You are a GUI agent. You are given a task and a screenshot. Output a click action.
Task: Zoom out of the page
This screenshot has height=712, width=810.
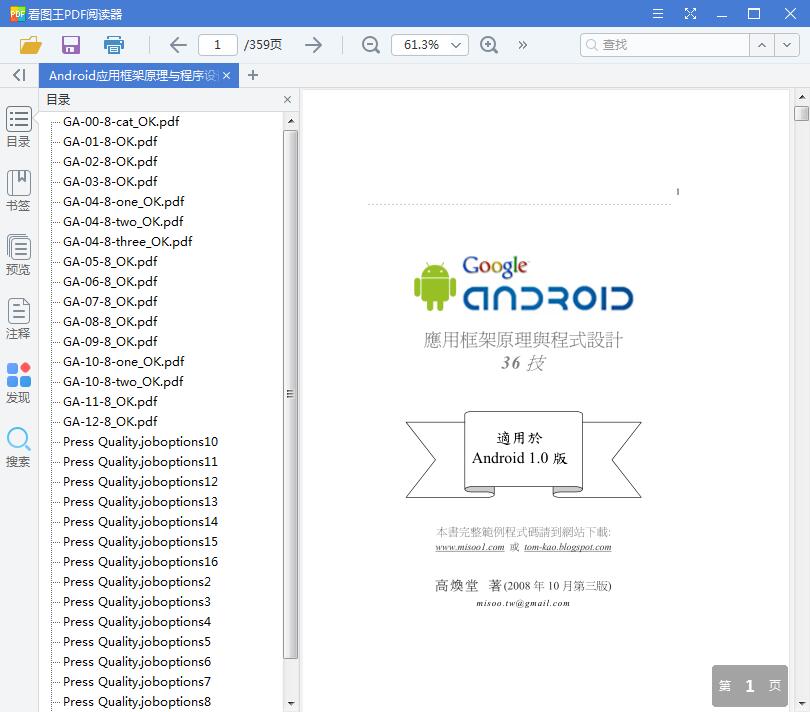(x=370, y=45)
